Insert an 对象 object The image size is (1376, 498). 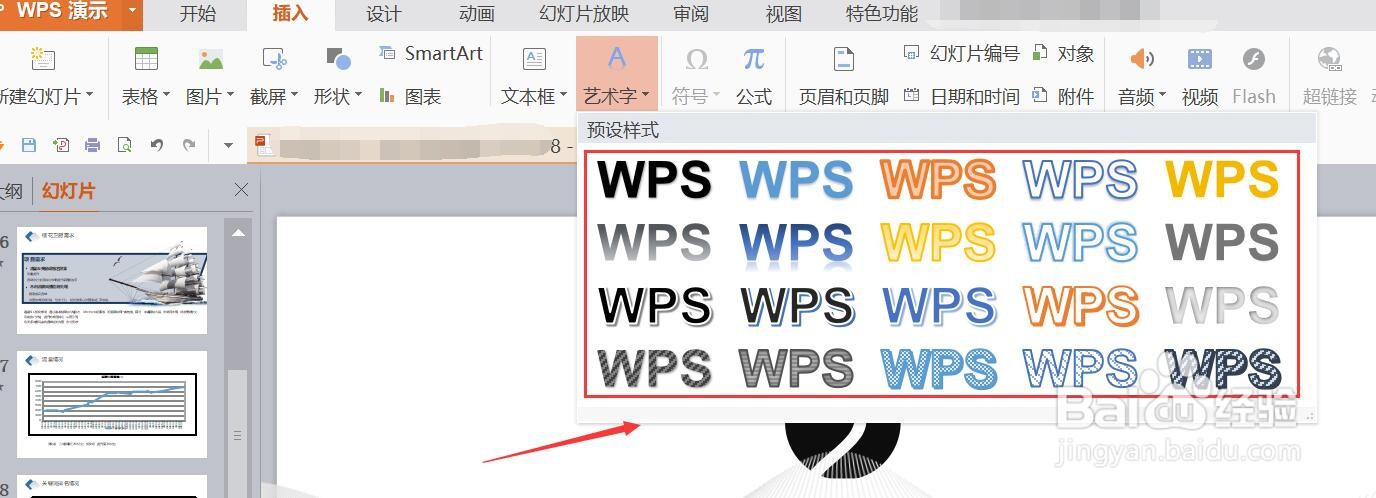pos(1064,53)
